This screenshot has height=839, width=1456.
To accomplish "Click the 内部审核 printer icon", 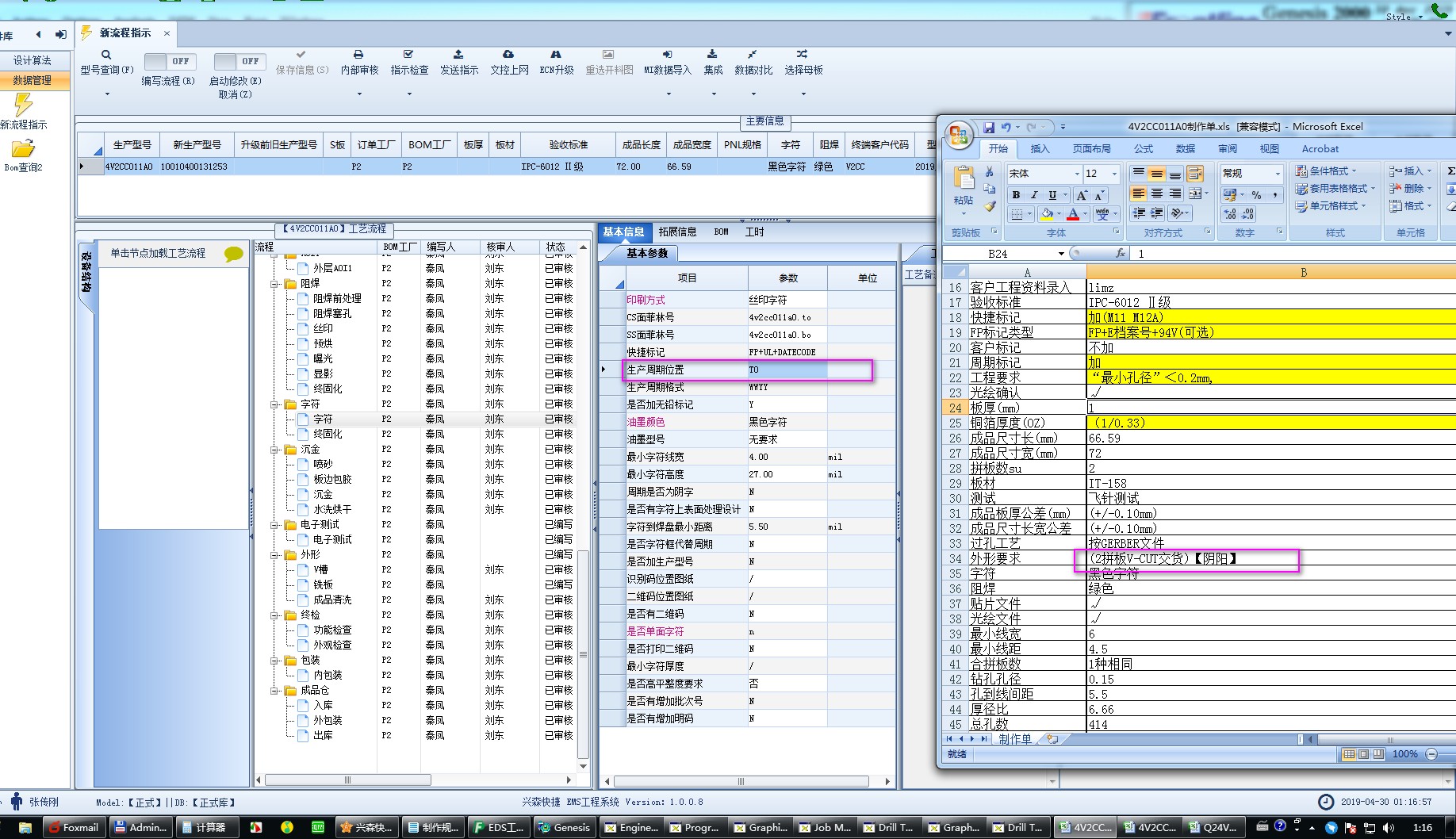I will coord(358,55).
